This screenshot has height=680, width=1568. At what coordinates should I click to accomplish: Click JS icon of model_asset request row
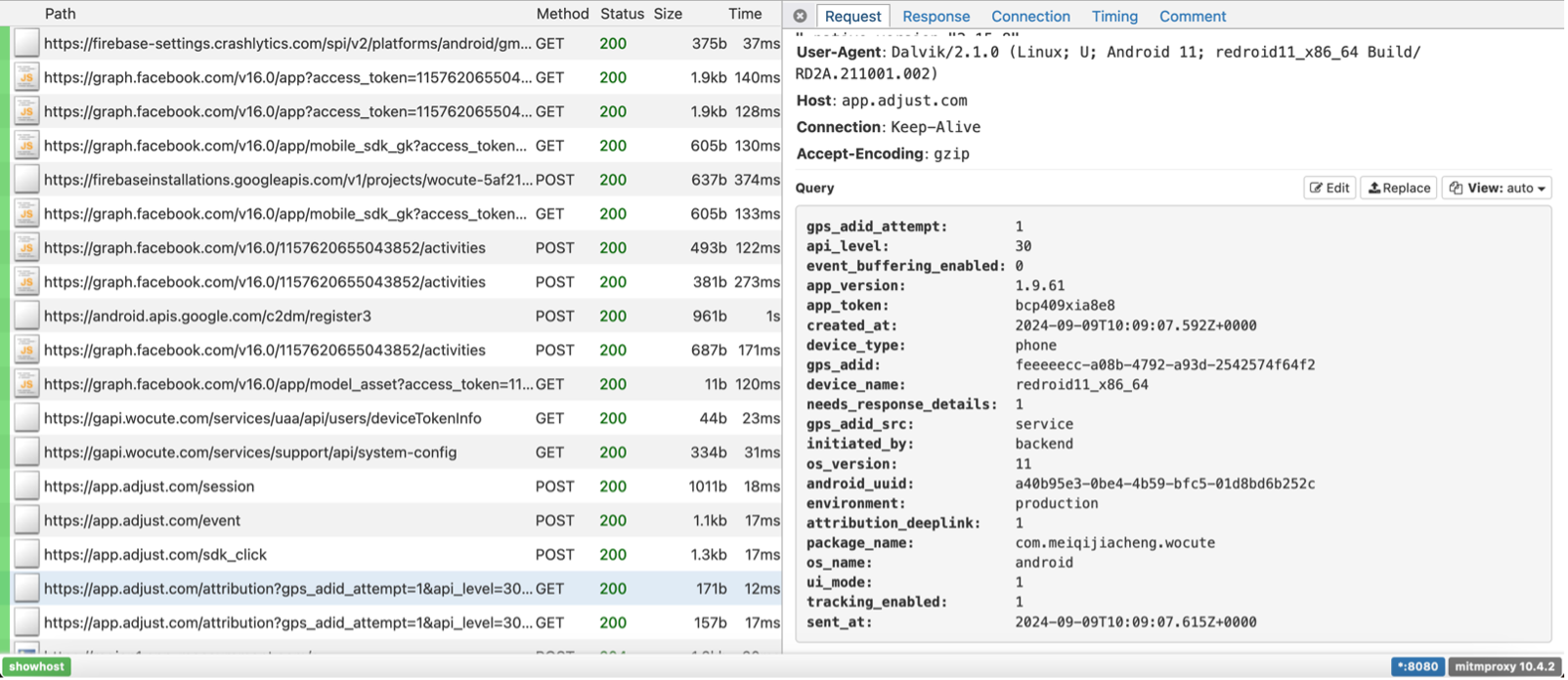(26, 384)
